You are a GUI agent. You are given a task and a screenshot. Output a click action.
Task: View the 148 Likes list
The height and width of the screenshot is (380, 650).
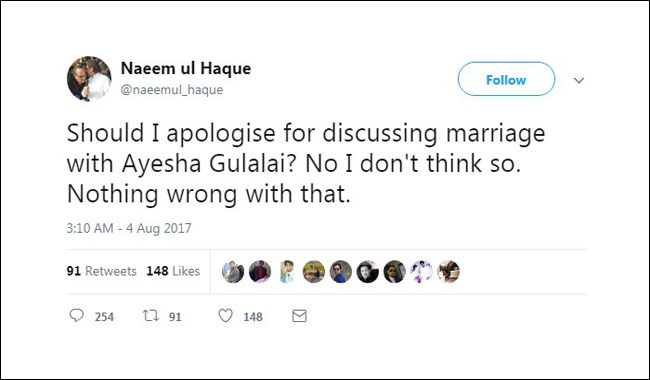point(173,271)
